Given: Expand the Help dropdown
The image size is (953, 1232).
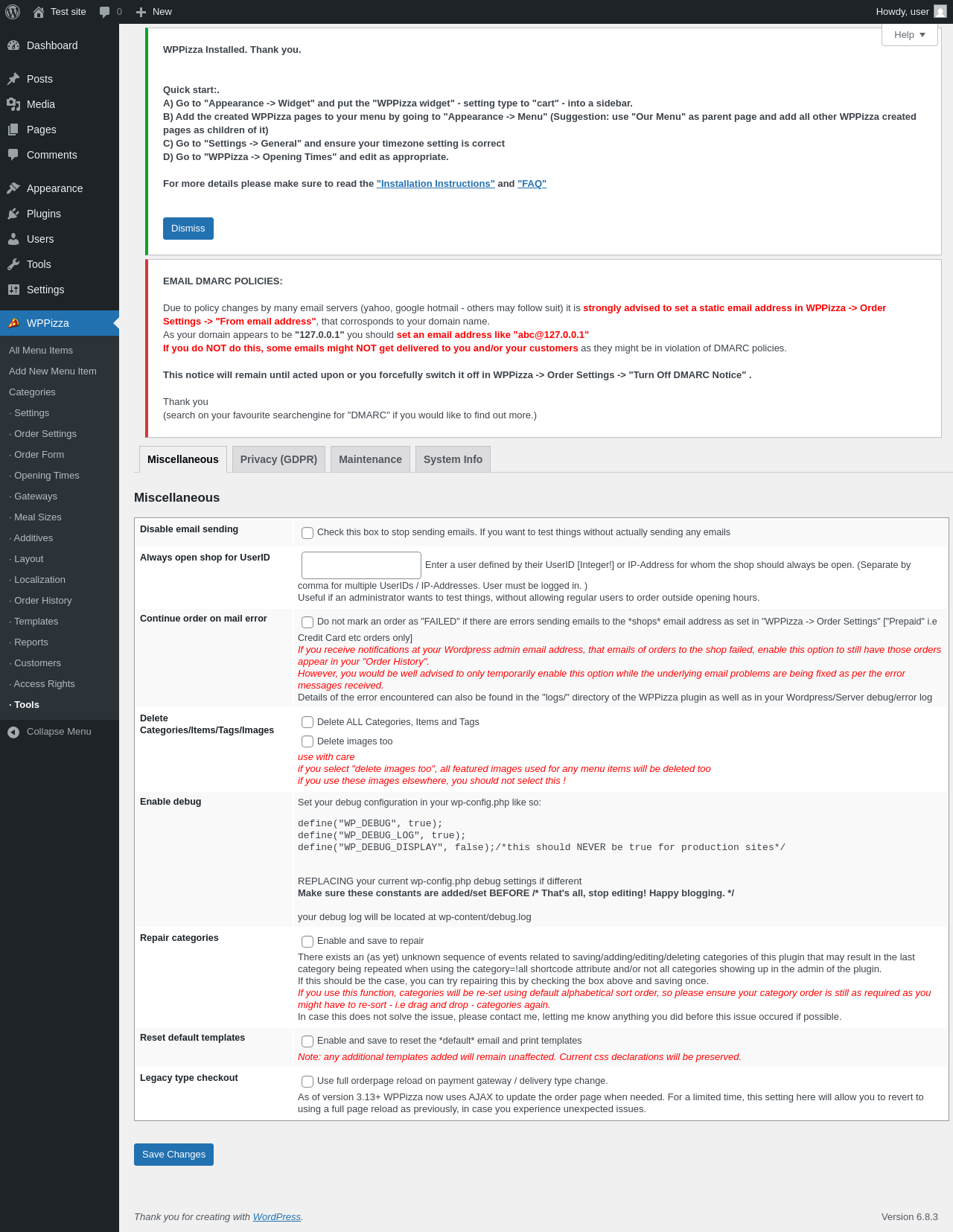Looking at the screenshot, I should pos(910,35).
